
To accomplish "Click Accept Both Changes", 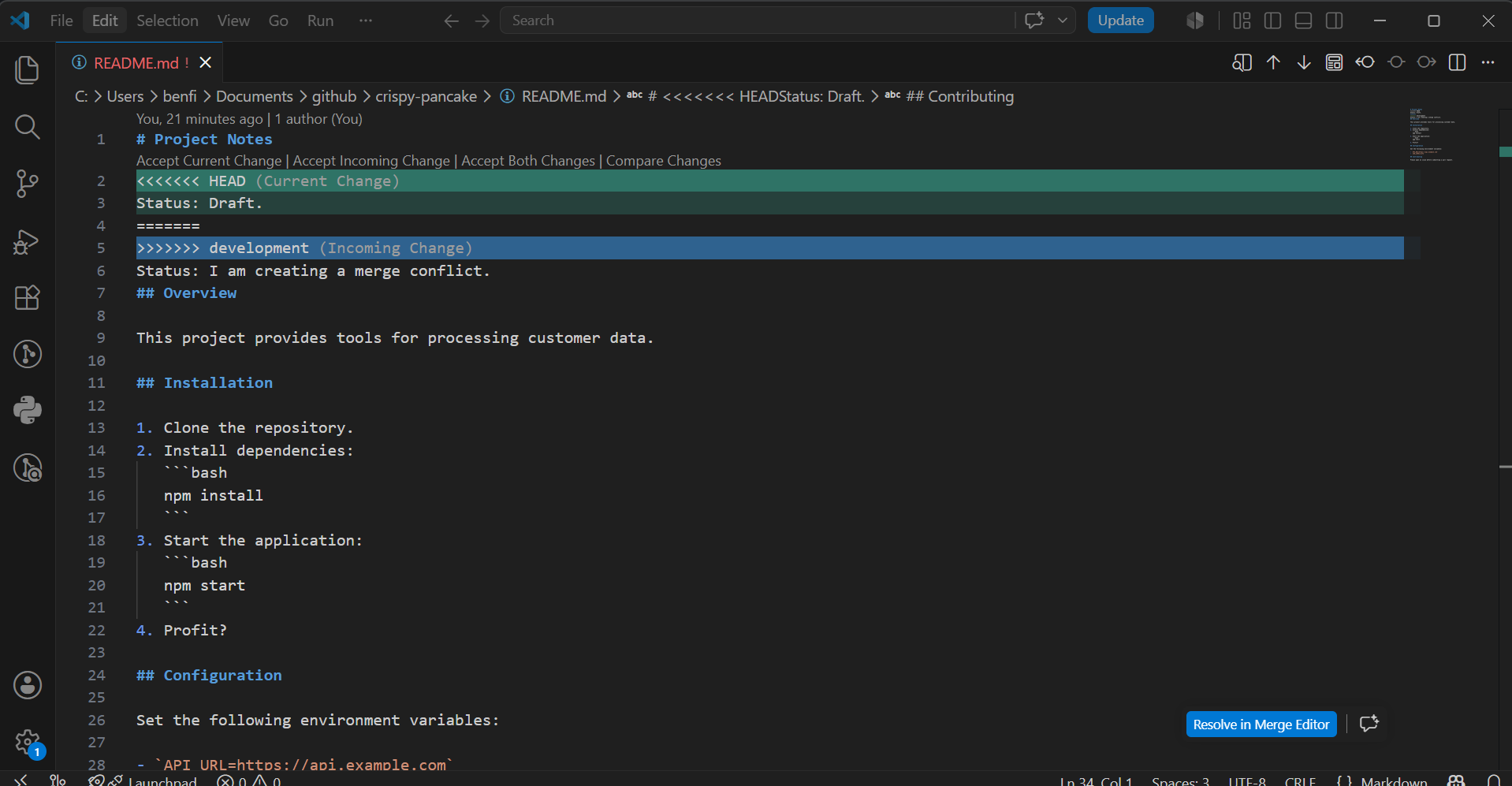I will pyautogui.click(x=528, y=161).
